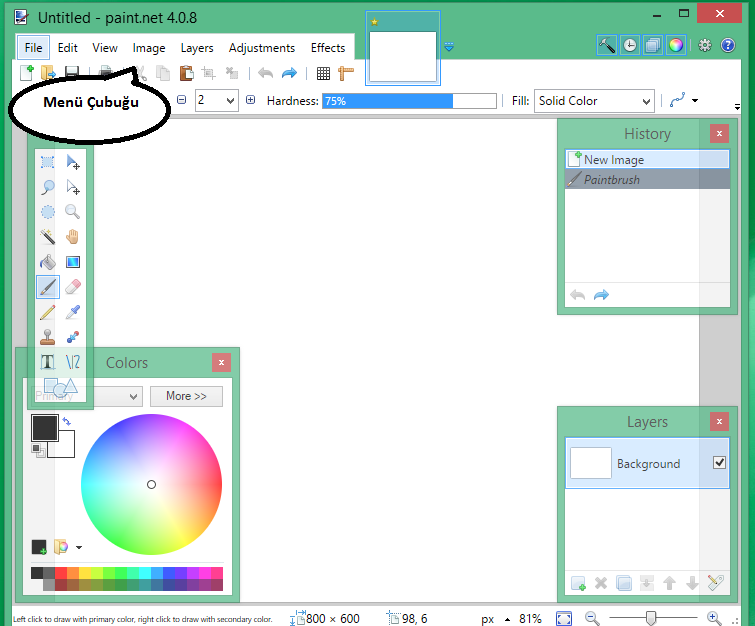Select the Shapes tool
This screenshot has width=755, height=626.
pos(60,387)
